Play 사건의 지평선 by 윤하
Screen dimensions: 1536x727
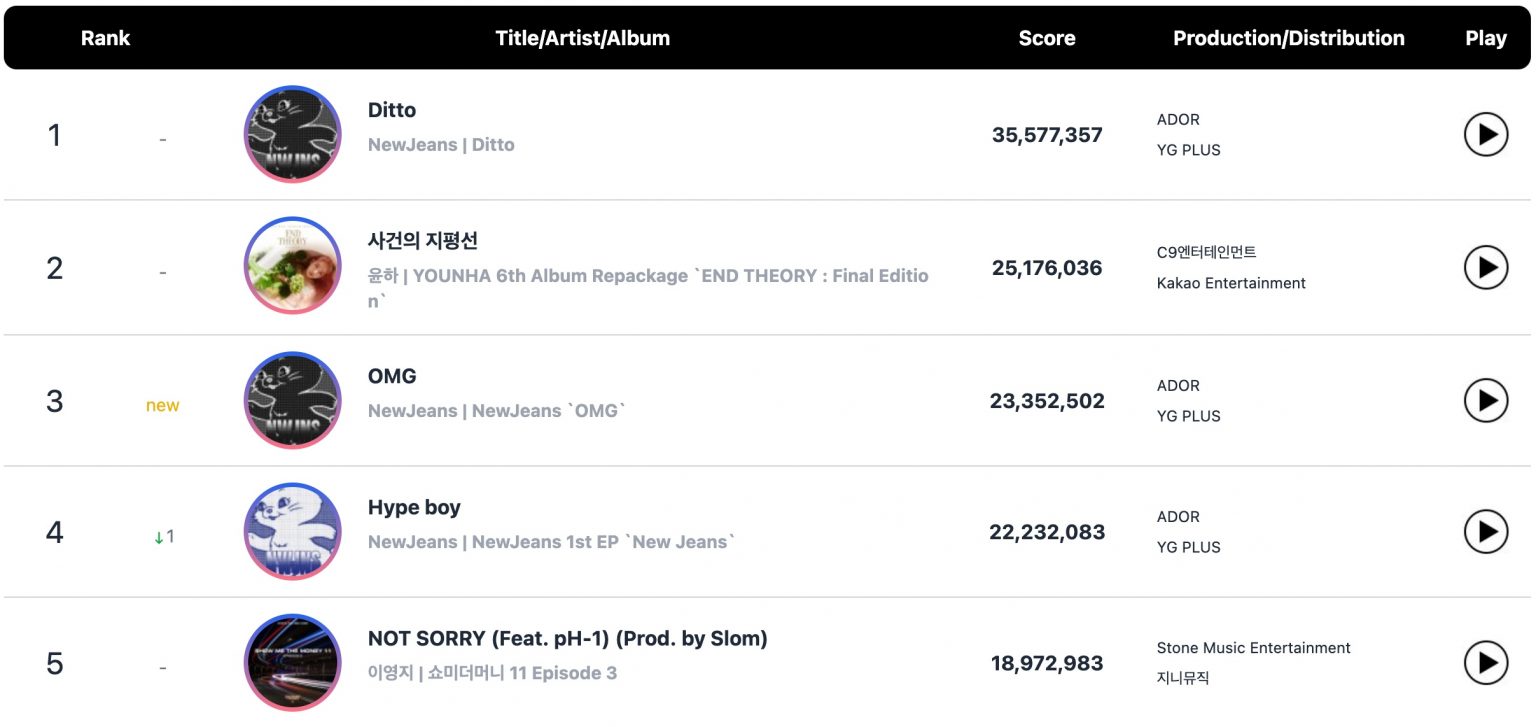pyautogui.click(x=1485, y=267)
